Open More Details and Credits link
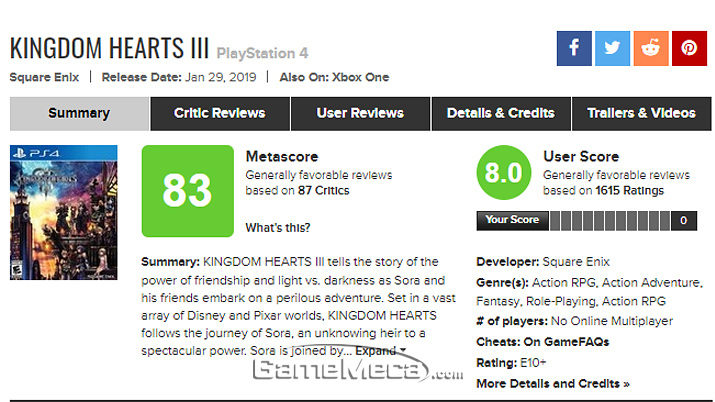The height and width of the screenshot is (402, 715). coord(553,383)
